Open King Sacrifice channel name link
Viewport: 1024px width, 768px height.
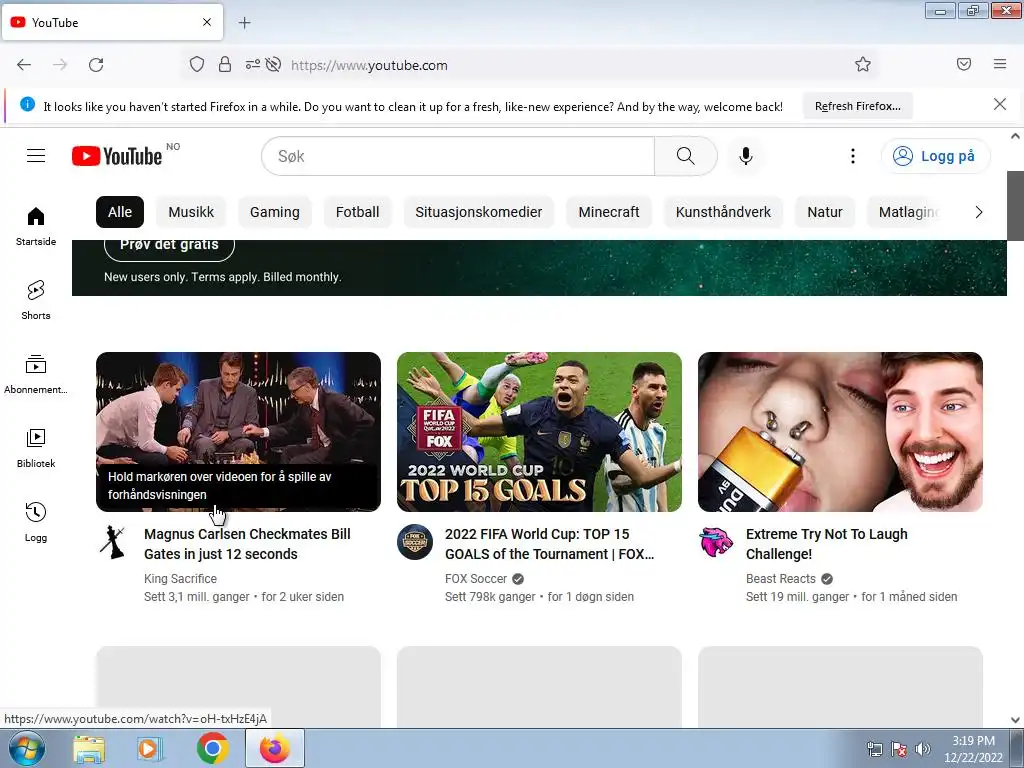click(x=180, y=579)
